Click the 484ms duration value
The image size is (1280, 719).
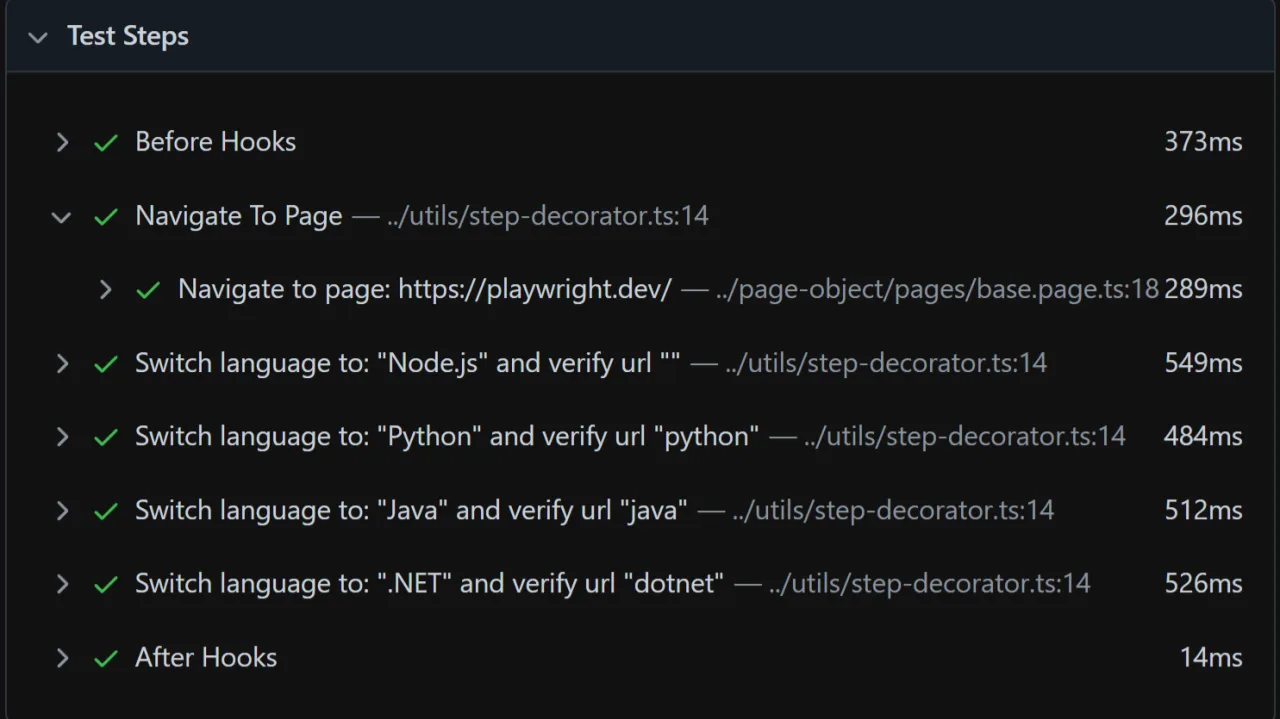tap(1203, 437)
